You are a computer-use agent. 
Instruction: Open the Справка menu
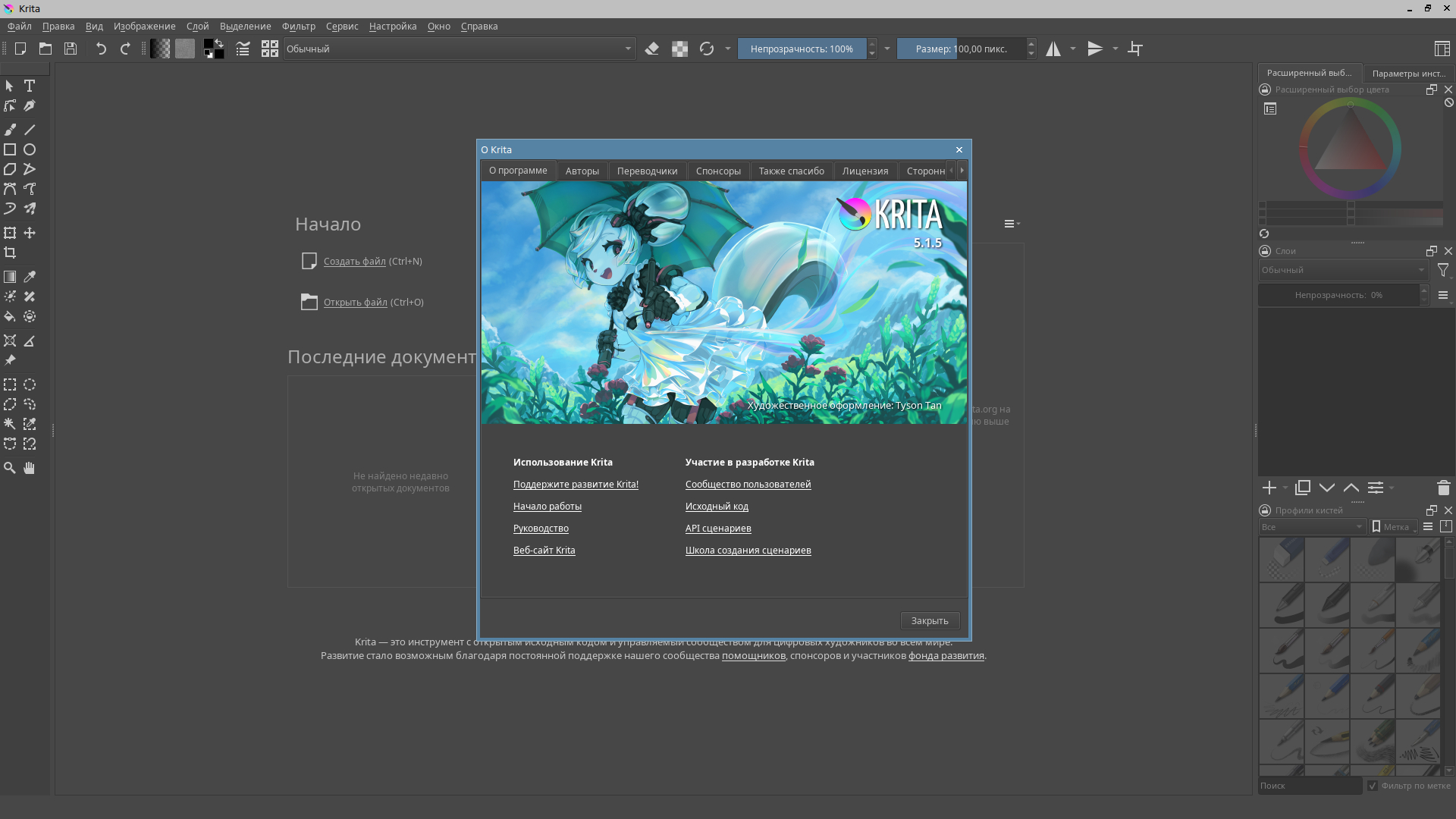(479, 27)
